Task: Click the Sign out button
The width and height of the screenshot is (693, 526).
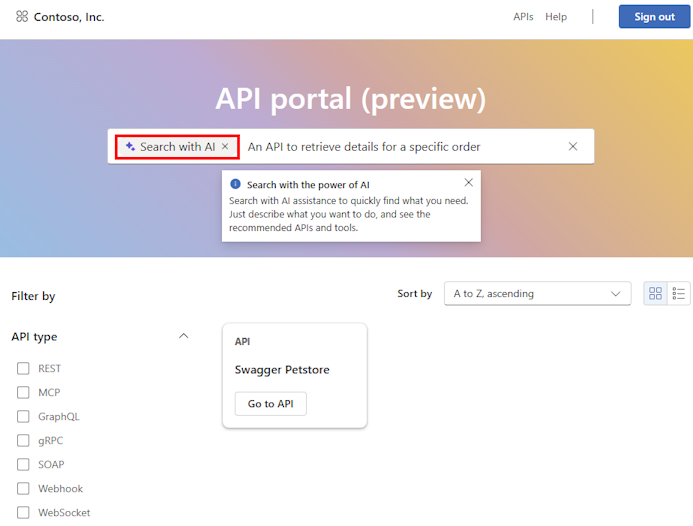Action: tap(654, 17)
